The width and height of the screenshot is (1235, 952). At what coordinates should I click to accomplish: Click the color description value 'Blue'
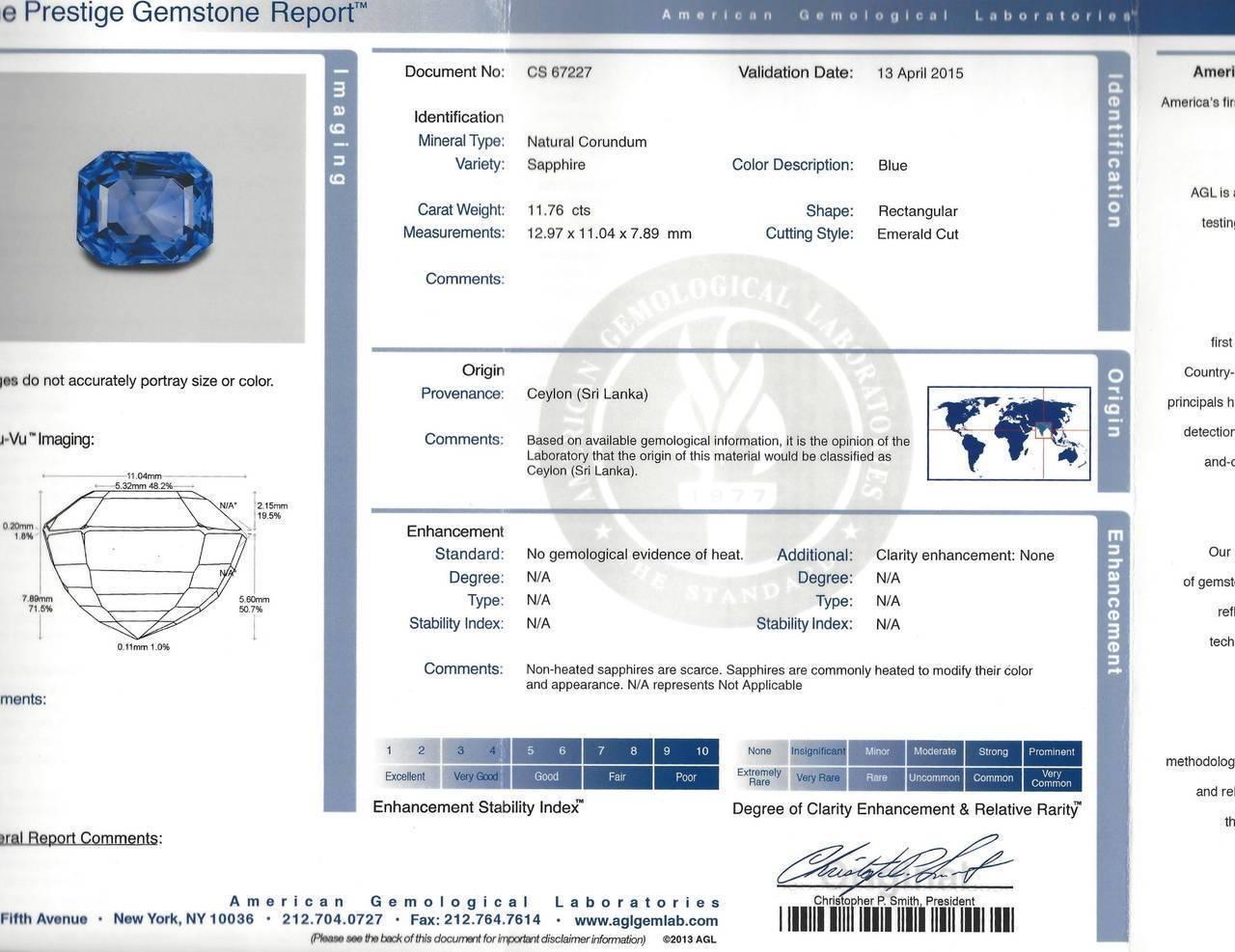pos(892,166)
